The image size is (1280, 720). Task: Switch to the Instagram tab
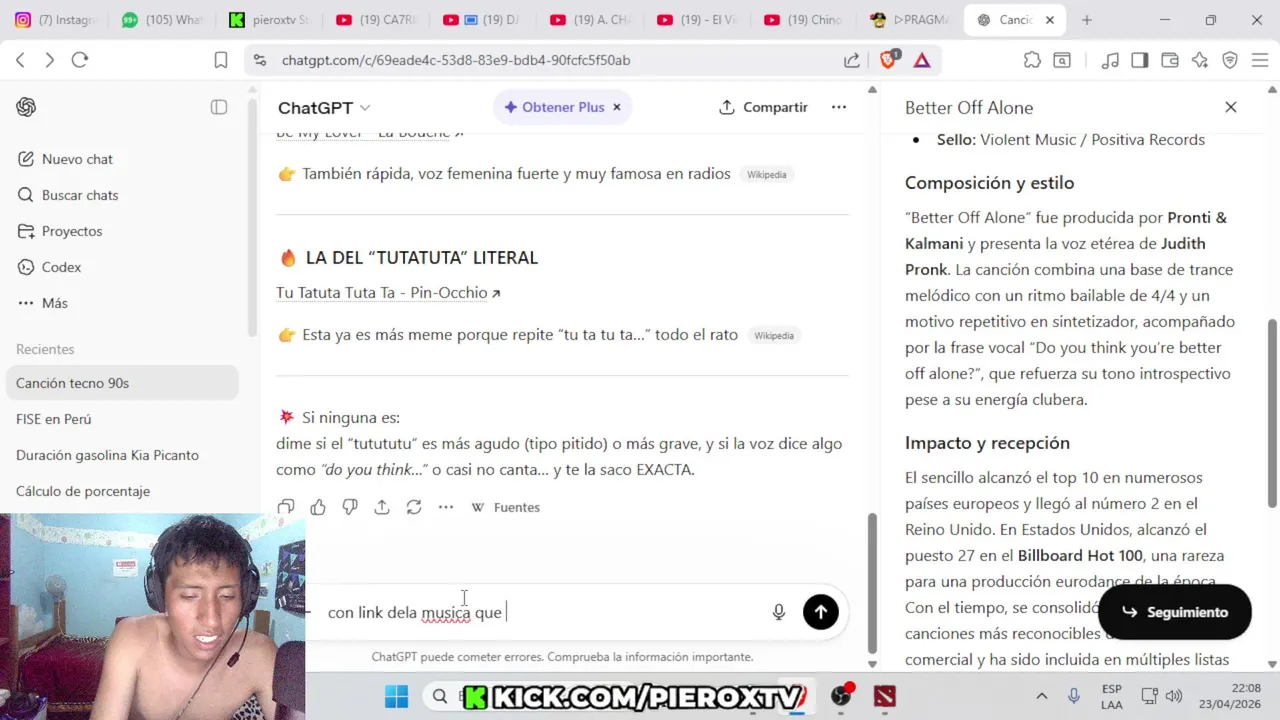click(x=56, y=20)
